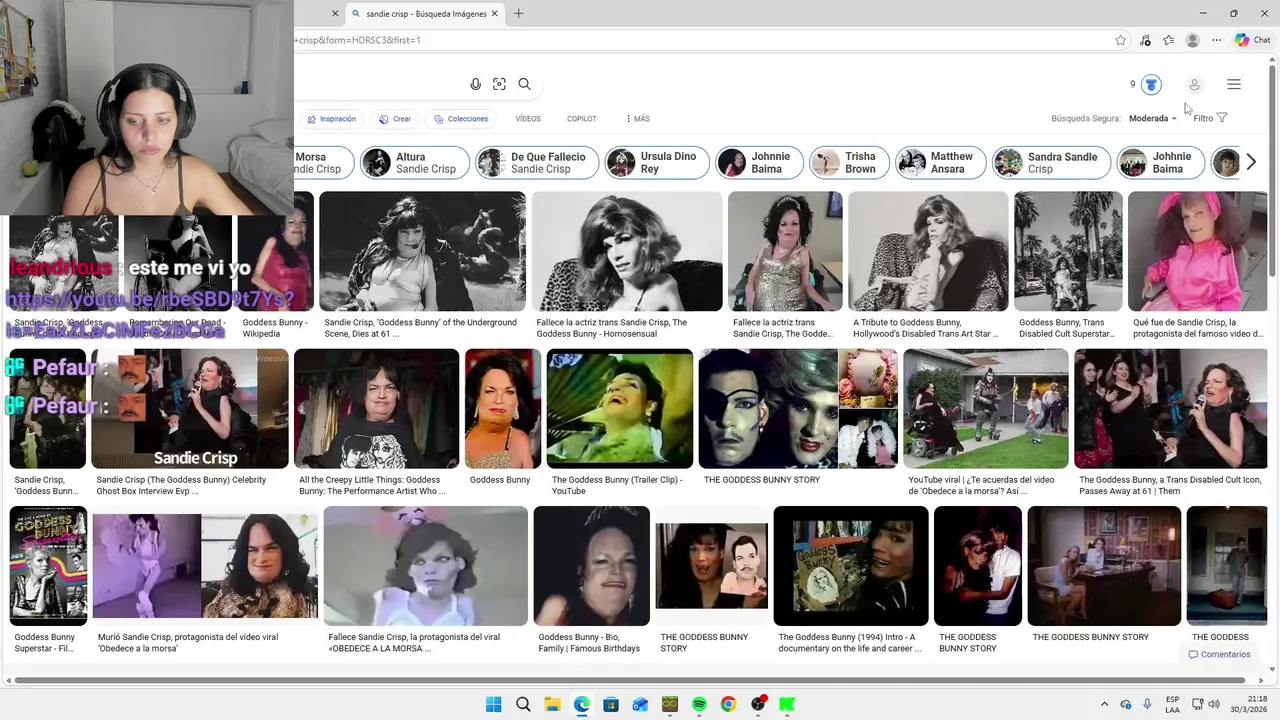Open Windows Start menu
1280x720 pixels.
coord(494,704)
